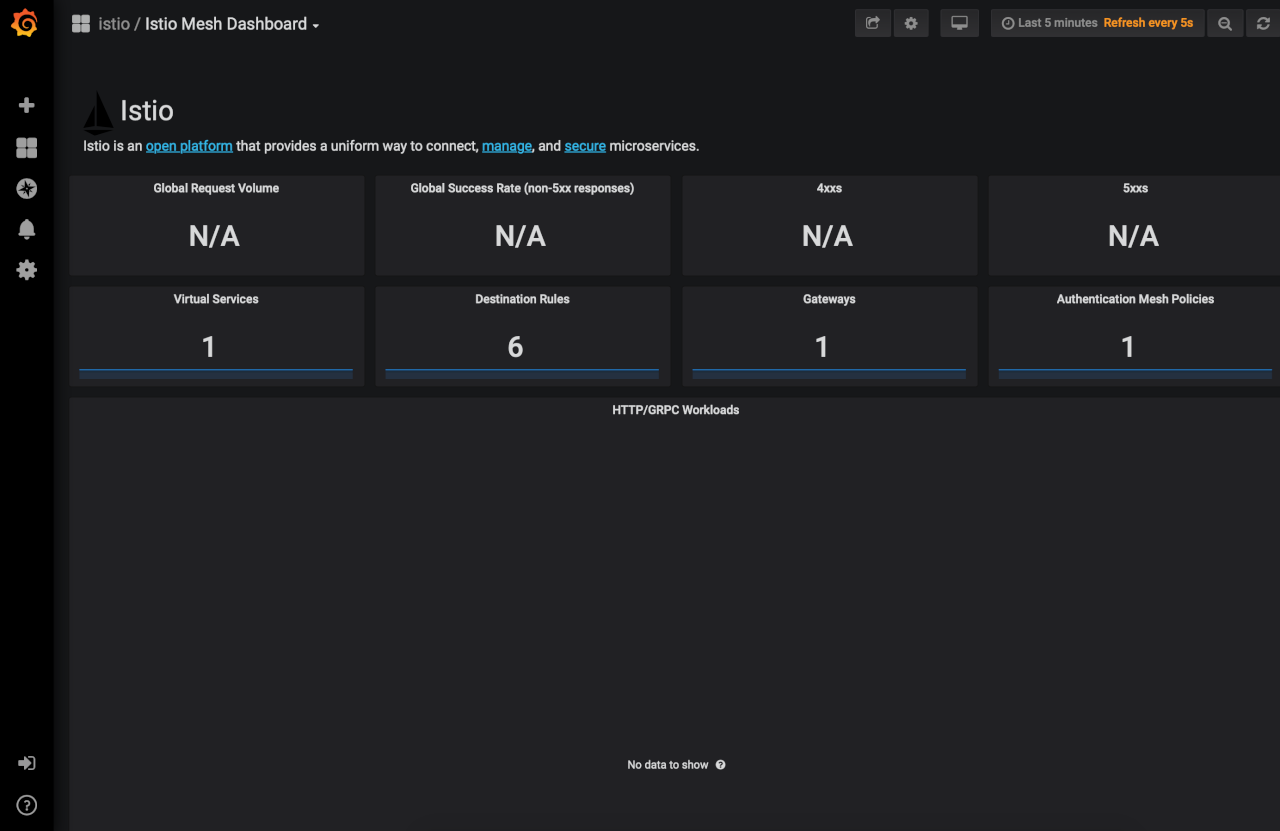Follow the open platform link
This screenshot has width=1280, height=831.
[189, 145]
